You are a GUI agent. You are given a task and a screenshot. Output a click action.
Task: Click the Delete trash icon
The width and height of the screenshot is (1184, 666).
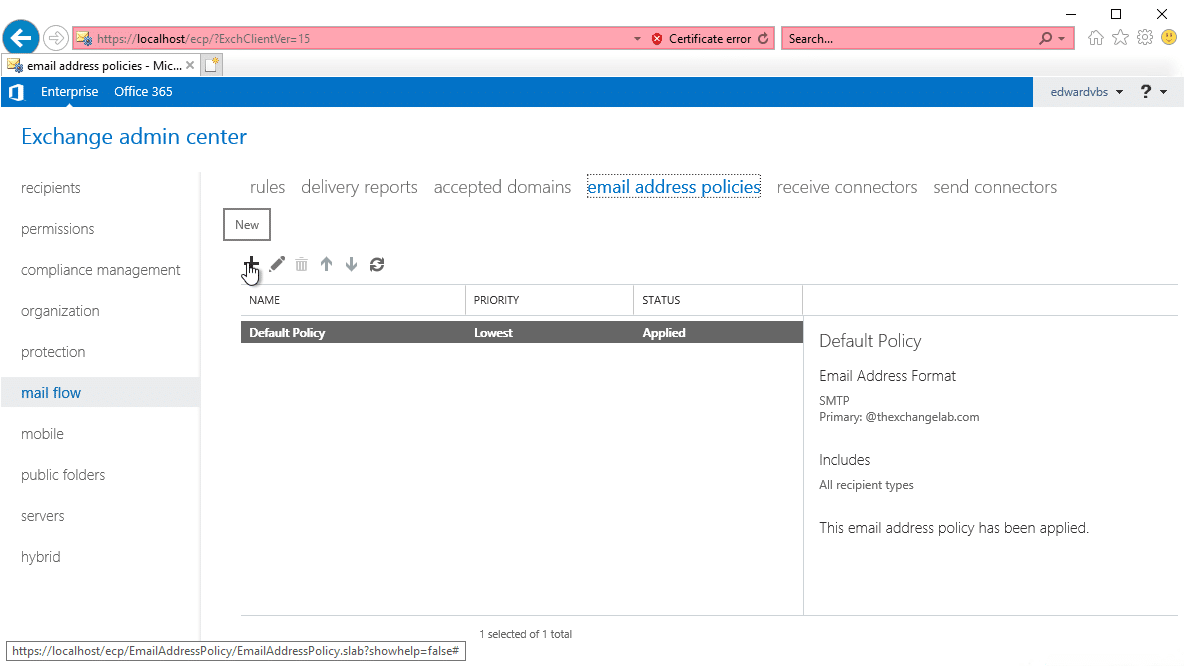click(x=301, y=264)
